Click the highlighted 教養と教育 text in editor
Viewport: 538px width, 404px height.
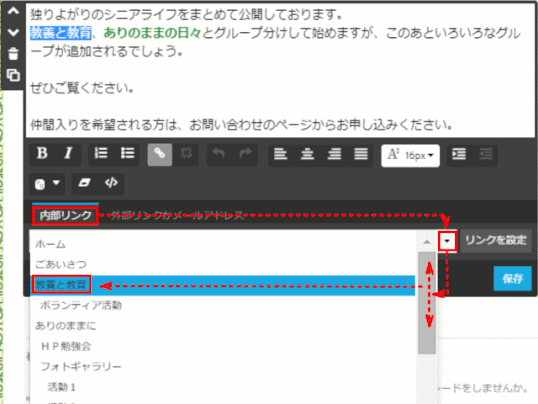[60, 33]
